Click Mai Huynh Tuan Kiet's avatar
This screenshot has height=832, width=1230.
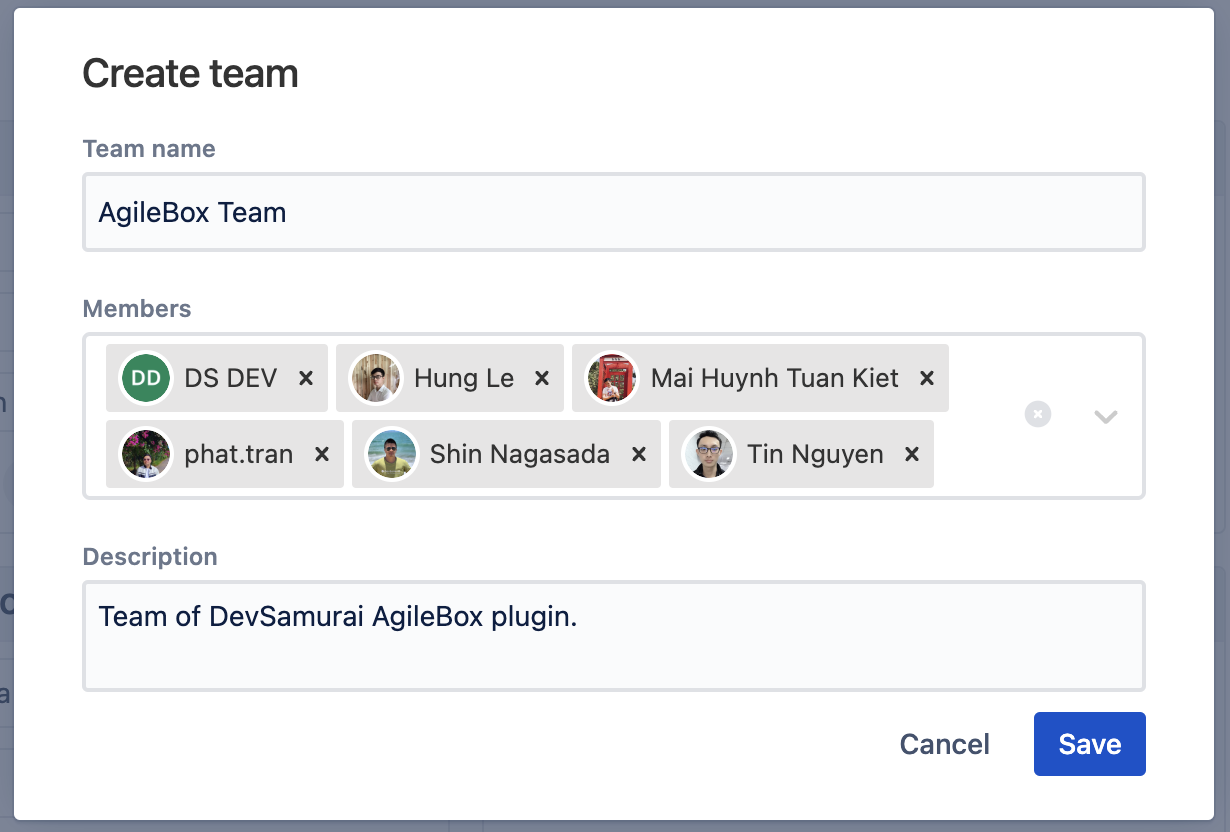pos(612,378)
